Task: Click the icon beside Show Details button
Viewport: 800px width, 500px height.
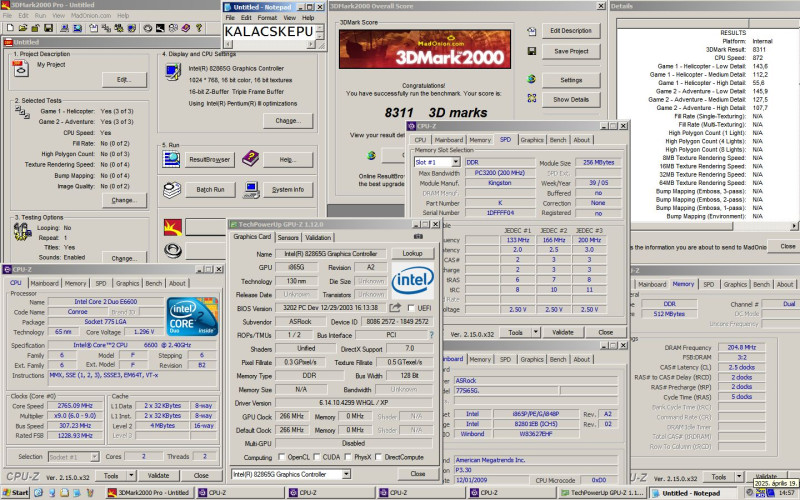Action: click(532, 98)
